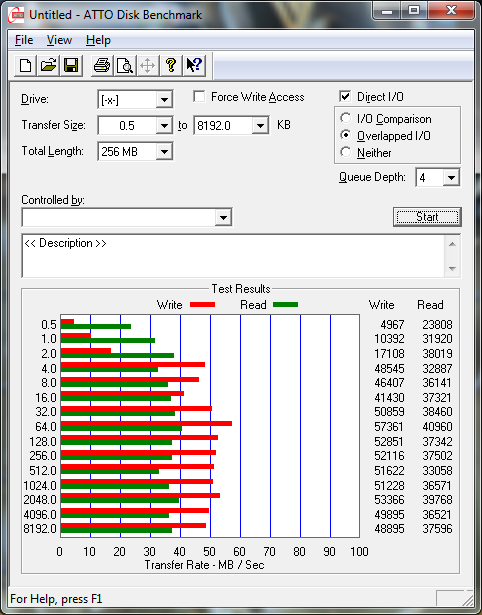Click the 64.0 transfer size row label
482x615 pixels.
coord(46,426)
